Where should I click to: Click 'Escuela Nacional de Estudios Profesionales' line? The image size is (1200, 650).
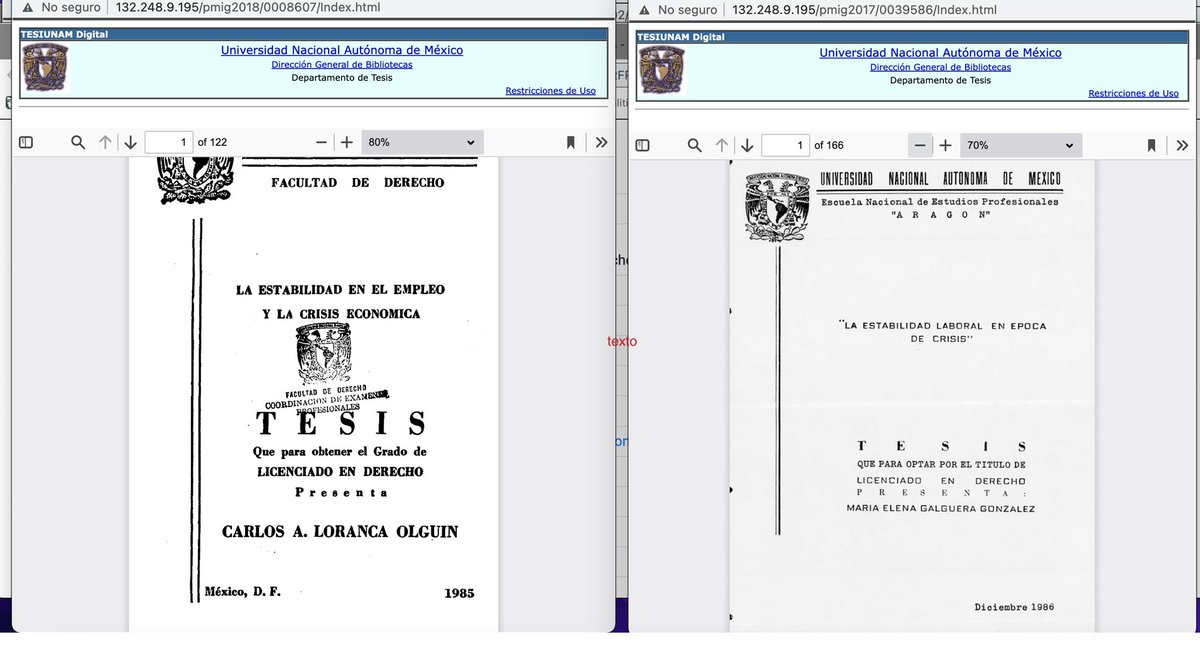[940, 202]
